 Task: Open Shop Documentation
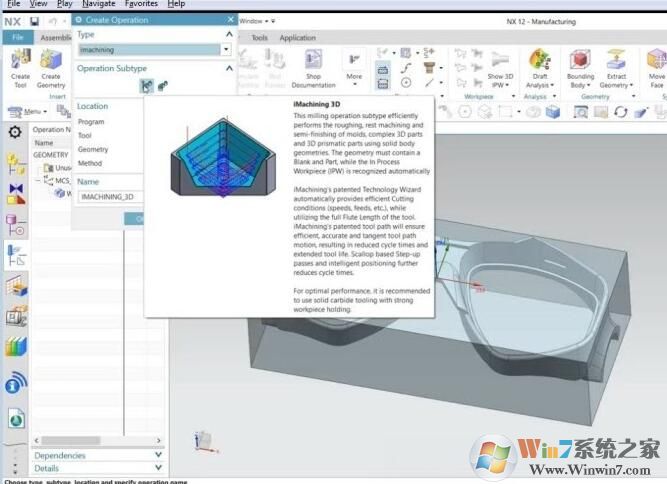click(313, 66)
